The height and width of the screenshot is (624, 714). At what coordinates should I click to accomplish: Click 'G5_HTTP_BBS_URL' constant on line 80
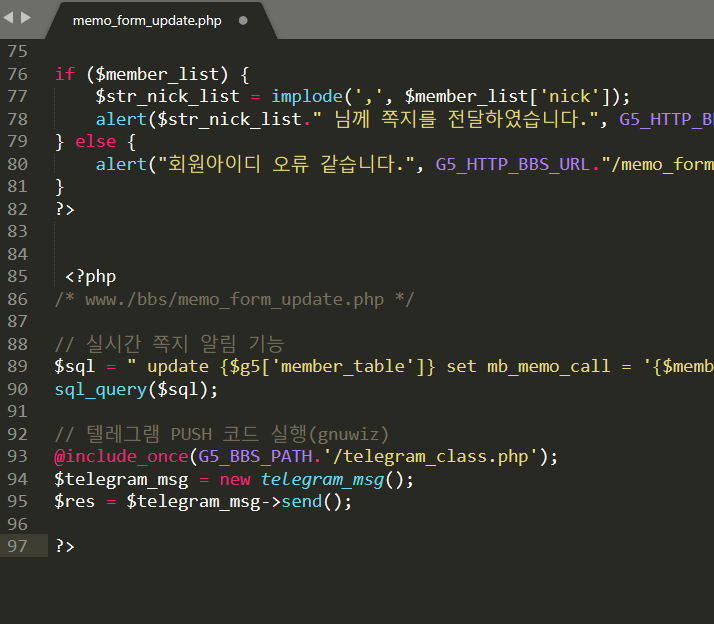pyautogui.click(x=513, y=164)
